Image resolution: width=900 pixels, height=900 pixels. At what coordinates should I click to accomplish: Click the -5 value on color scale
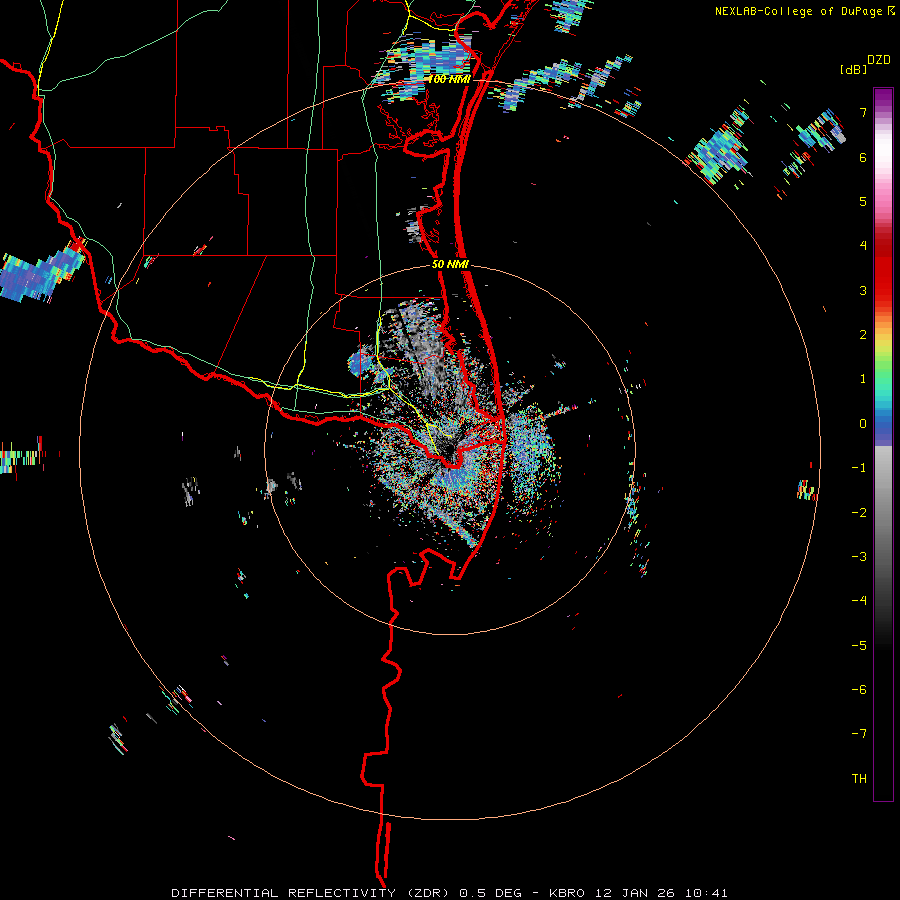[859, 646]
